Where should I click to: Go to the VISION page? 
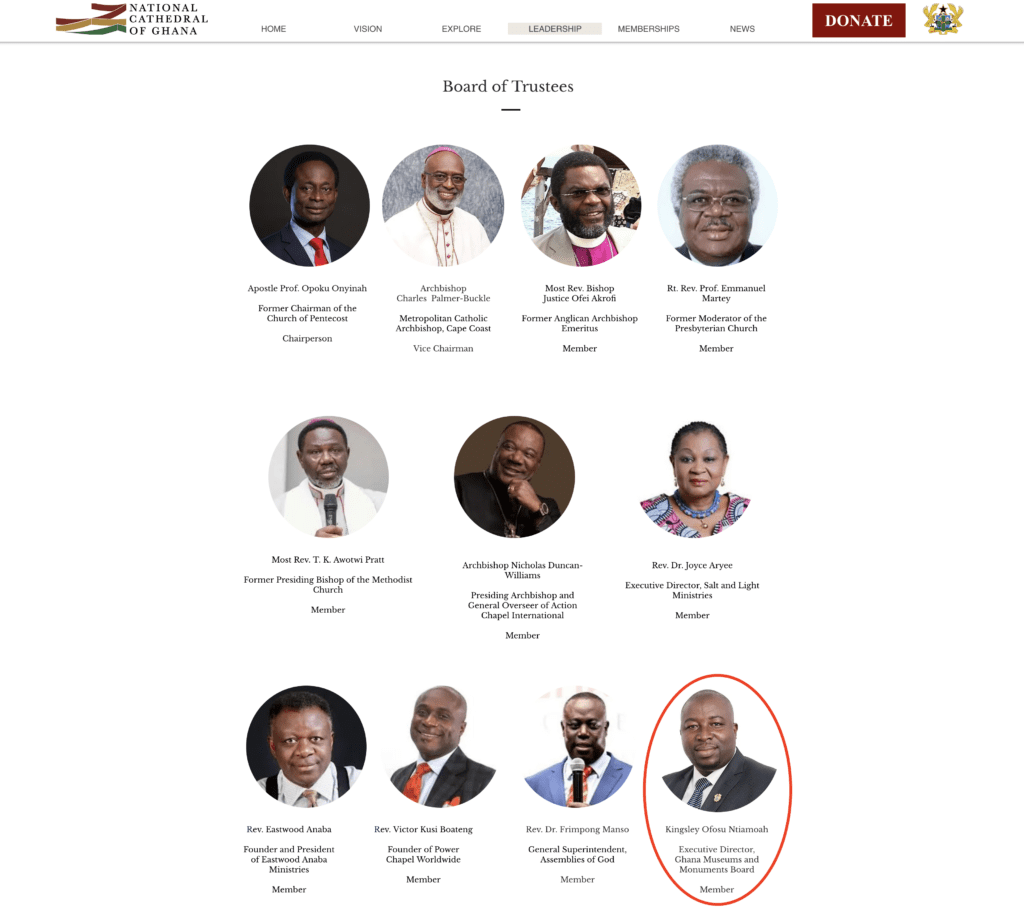point(368,29)
